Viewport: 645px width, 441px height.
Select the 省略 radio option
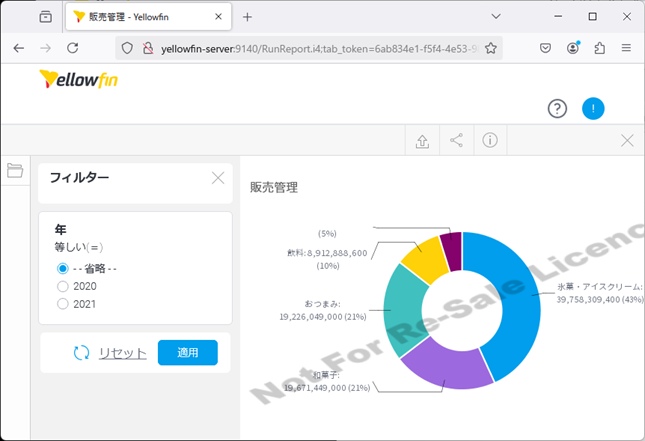(x=63, y=269)
